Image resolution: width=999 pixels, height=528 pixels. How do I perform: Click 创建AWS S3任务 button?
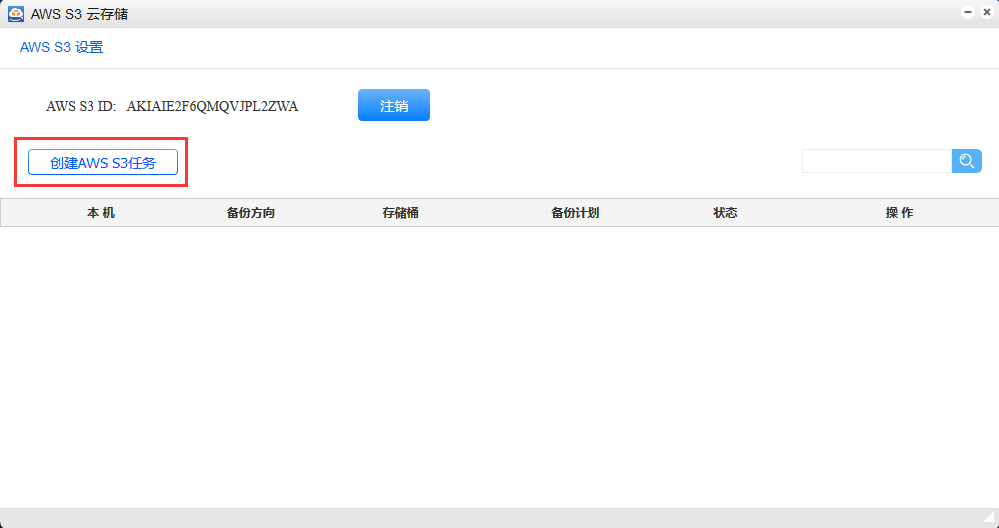click(103, 162)
